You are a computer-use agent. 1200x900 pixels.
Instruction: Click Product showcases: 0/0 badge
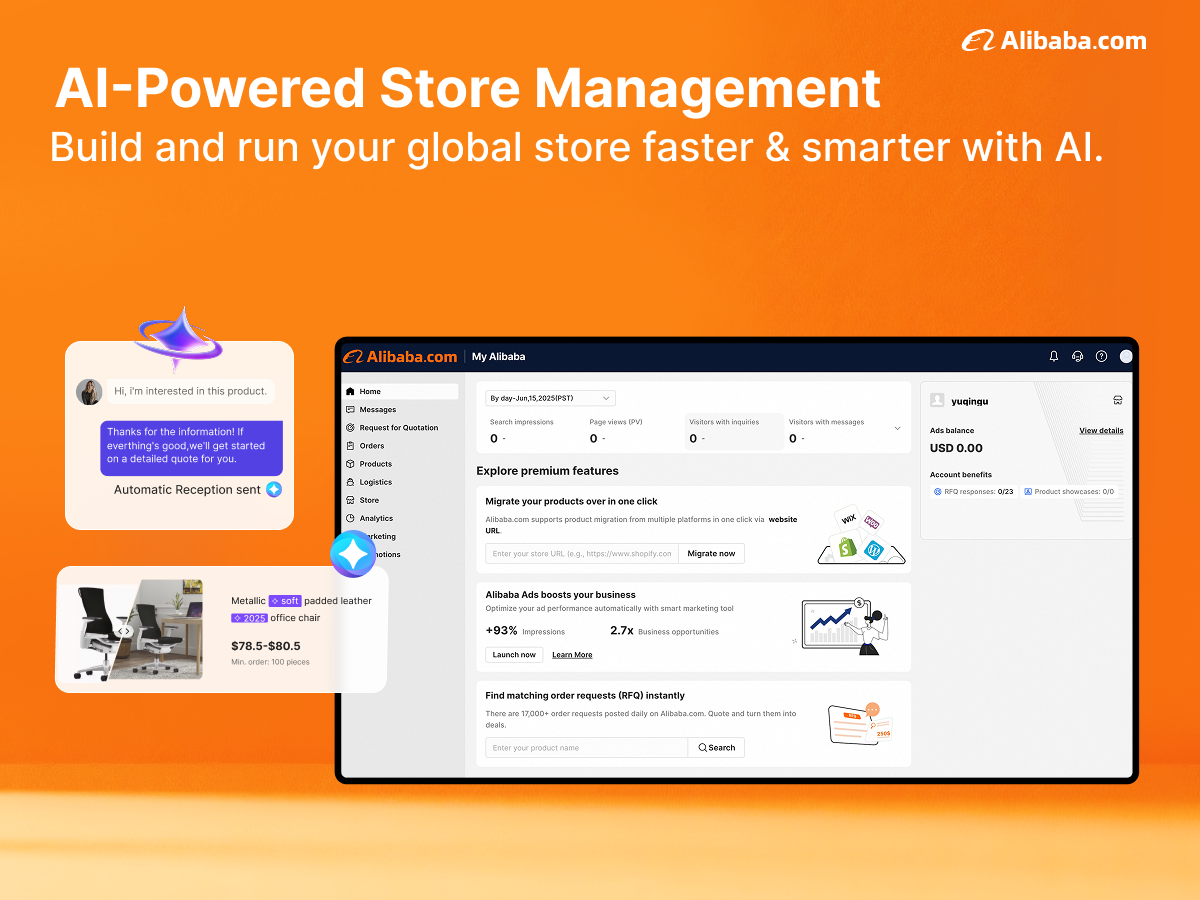(x=1069, y=492)
